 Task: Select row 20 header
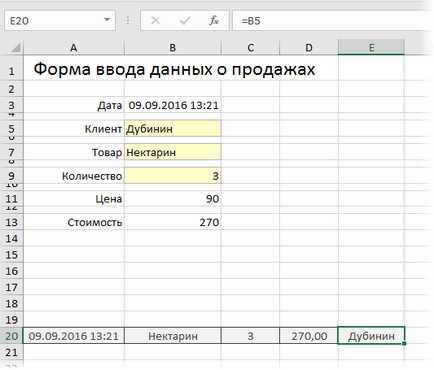[x=12, y=336]
